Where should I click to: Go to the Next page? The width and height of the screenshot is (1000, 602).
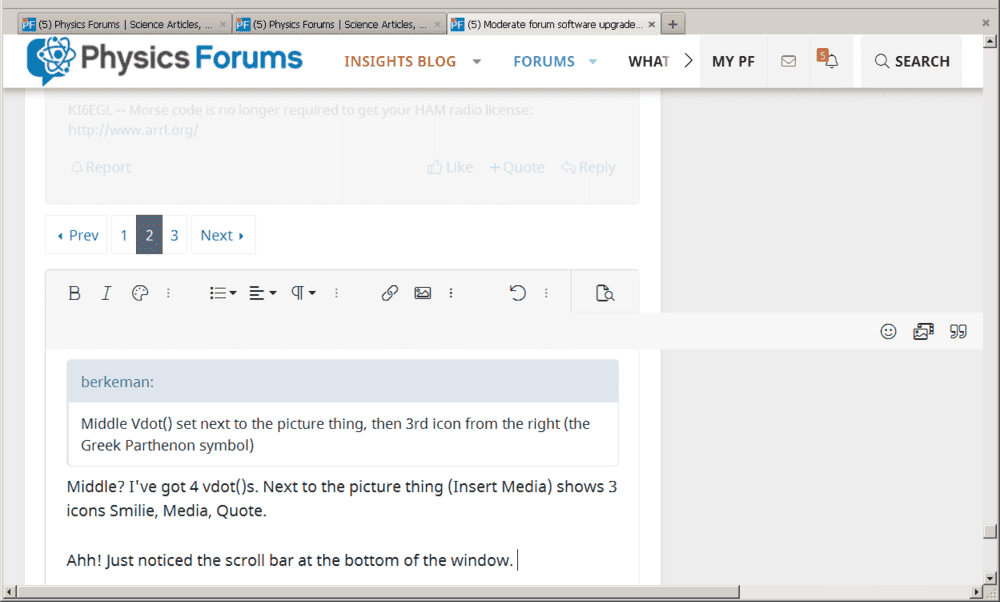[222, 235]
